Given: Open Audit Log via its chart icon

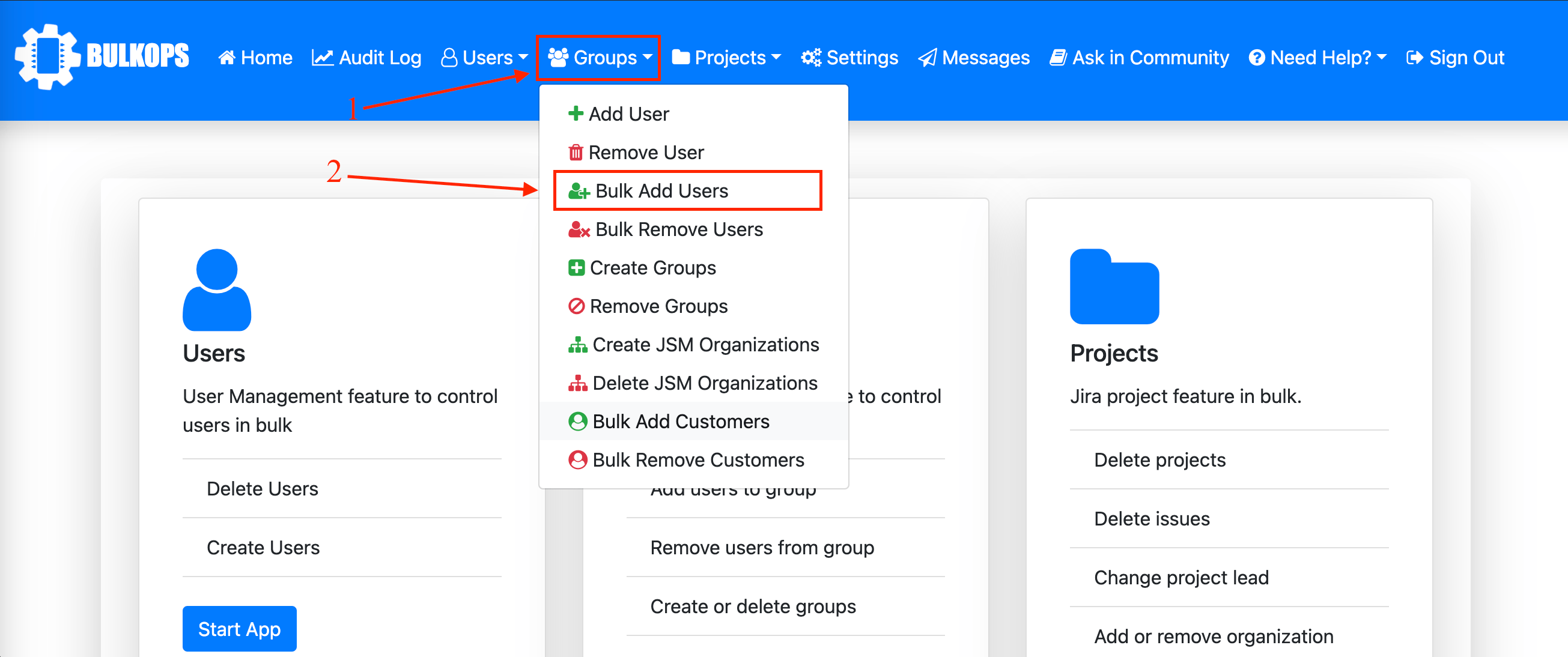Looking at the screenshot, I should pos(323,56).
